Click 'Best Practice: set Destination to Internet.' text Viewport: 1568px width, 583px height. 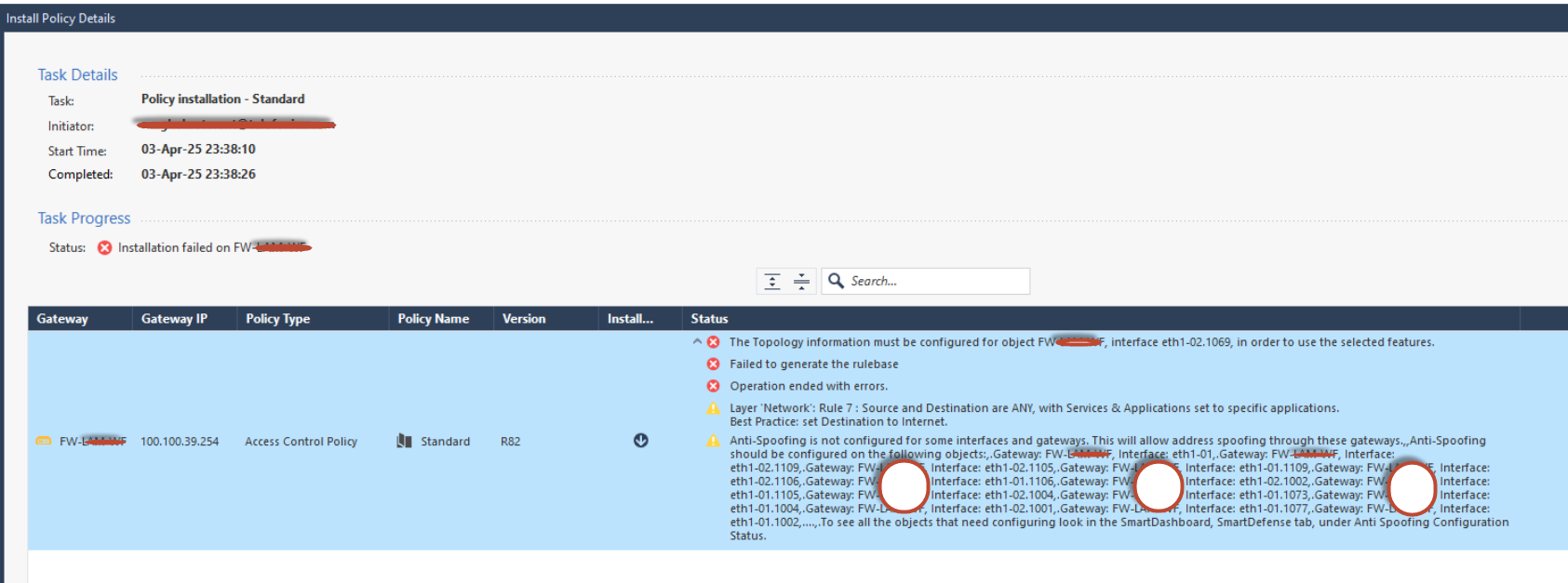tap(838, 422)
